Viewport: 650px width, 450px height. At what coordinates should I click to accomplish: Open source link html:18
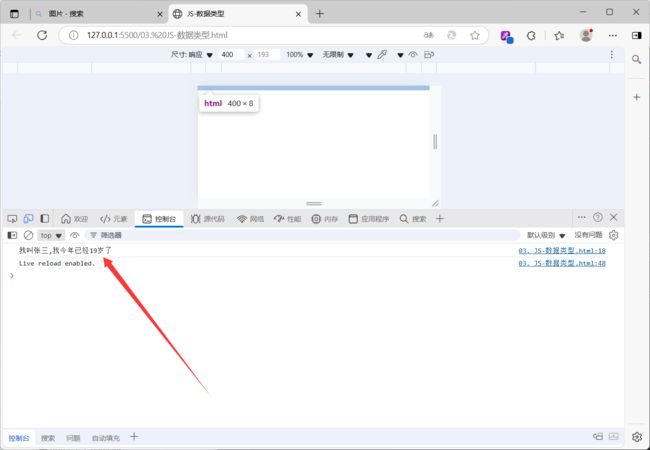[x=562, y=251]
